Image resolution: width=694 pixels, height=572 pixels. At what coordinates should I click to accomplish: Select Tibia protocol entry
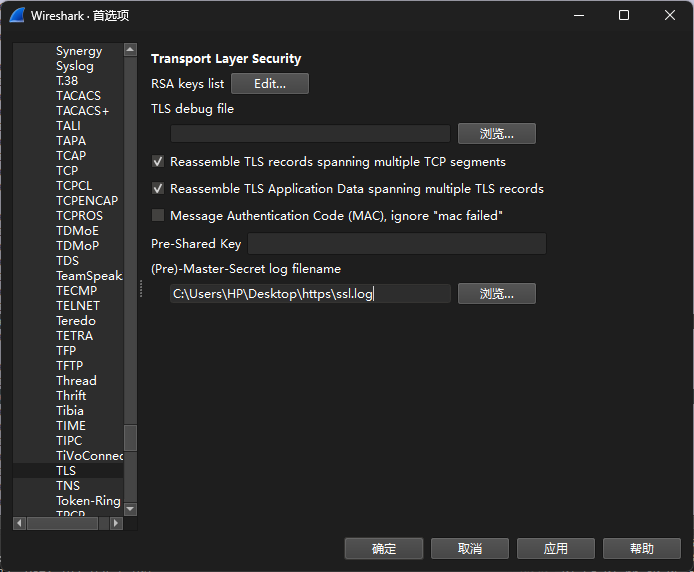(x=69, y=411)
